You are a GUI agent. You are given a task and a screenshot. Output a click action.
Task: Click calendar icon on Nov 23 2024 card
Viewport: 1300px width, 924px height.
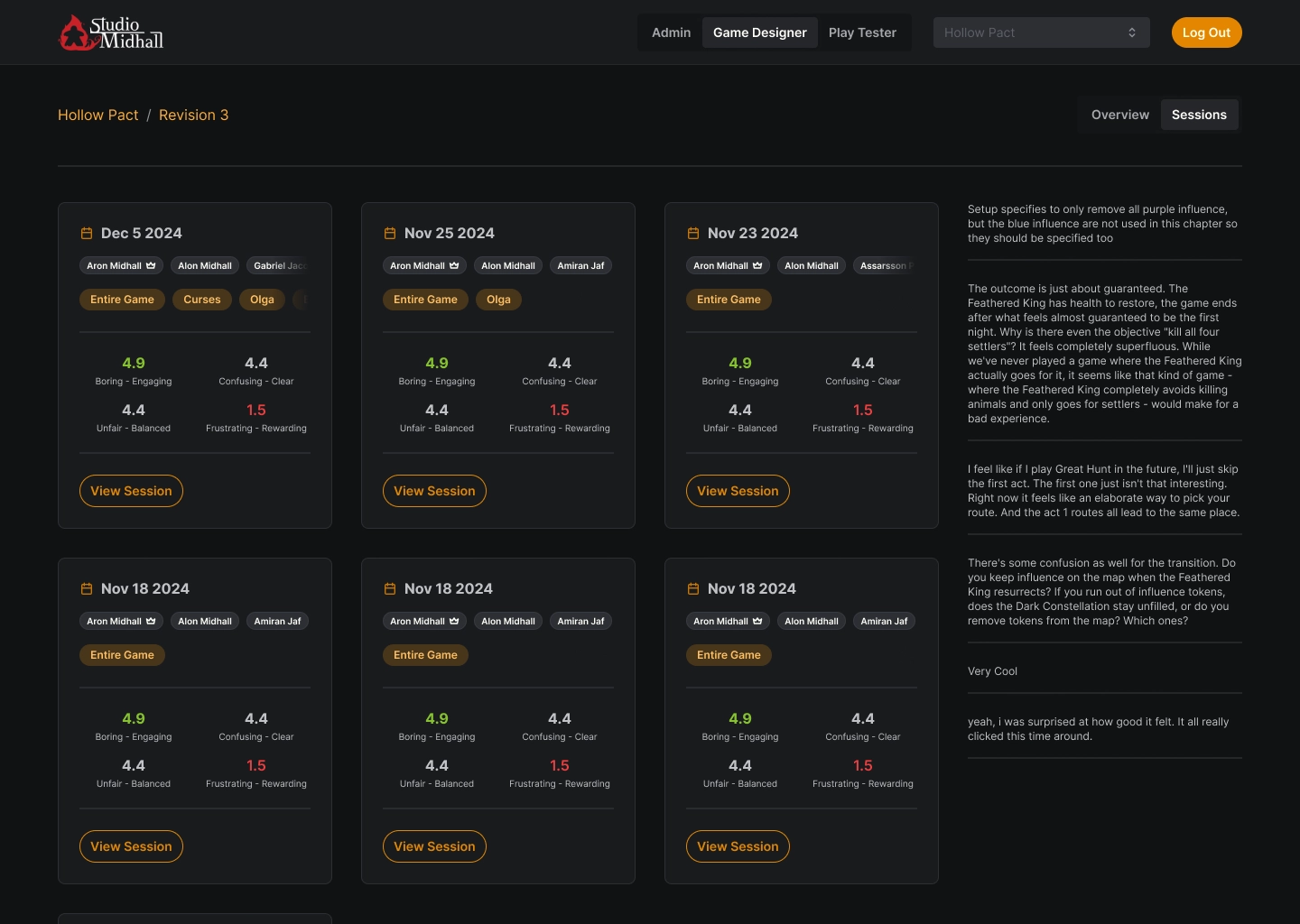[693, 234]
